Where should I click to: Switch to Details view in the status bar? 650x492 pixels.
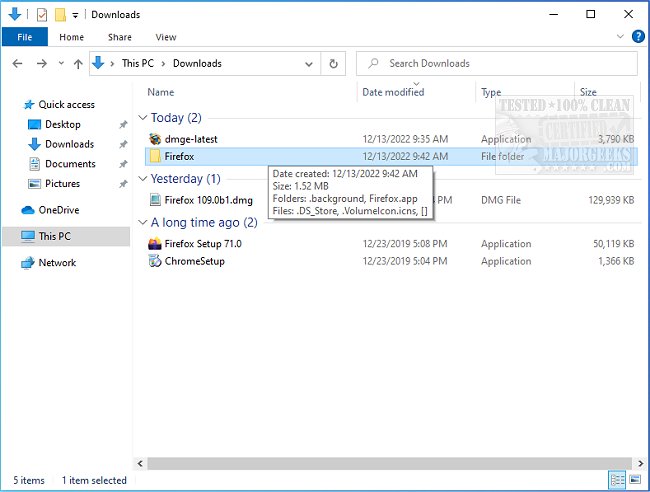617,480
